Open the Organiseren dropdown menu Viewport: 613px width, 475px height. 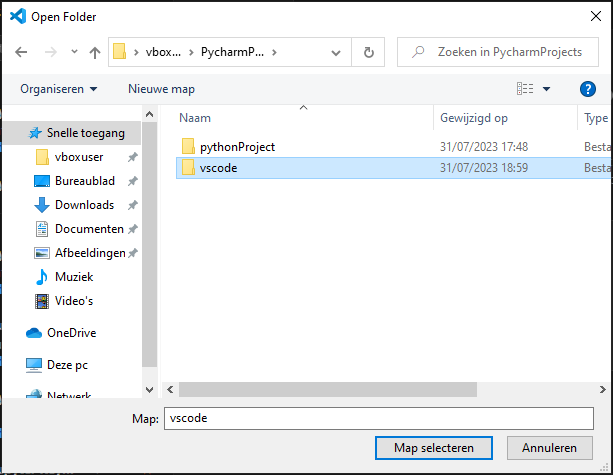[x=59, y=89]
